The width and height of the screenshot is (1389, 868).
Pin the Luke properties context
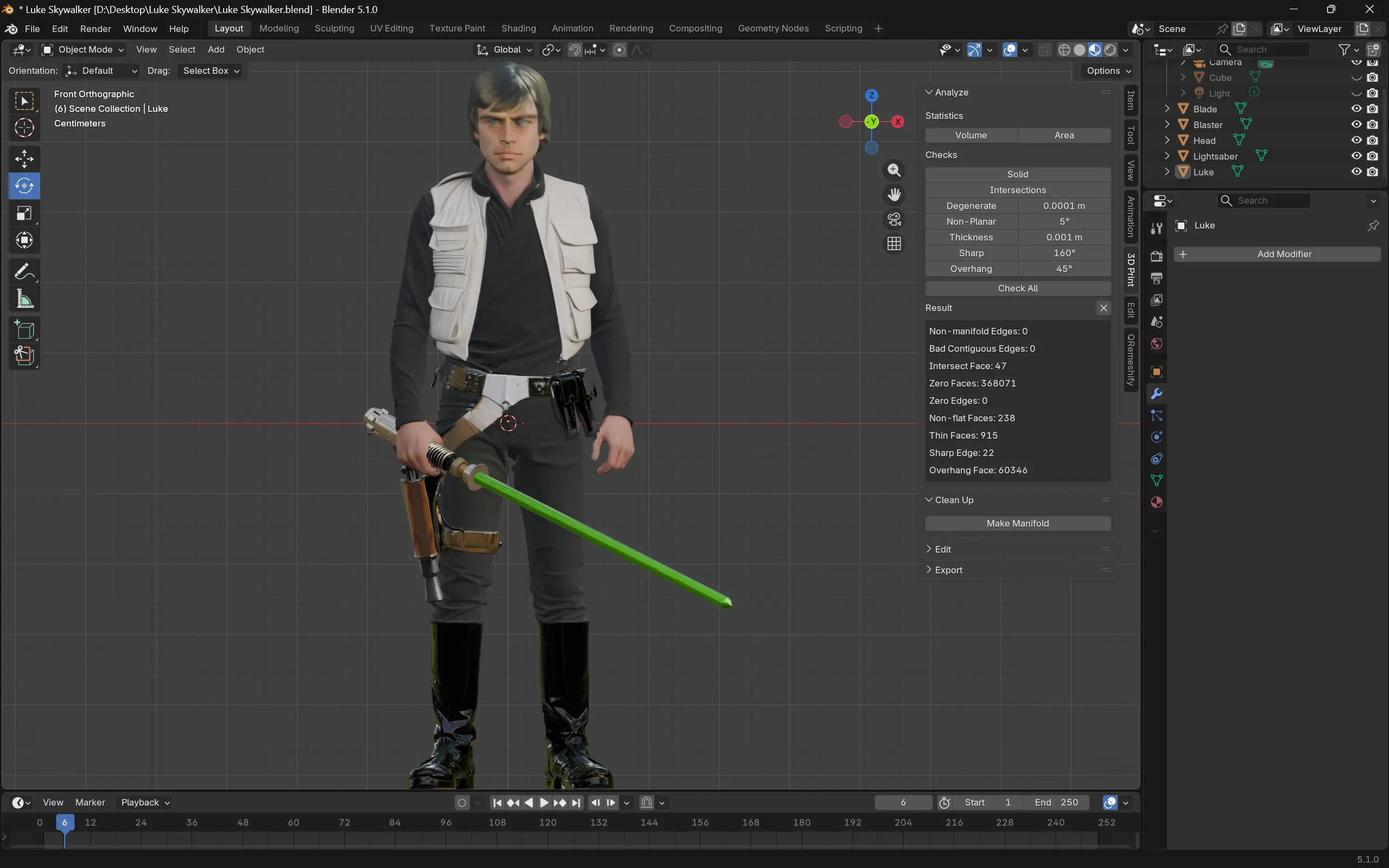point(1372,226)
